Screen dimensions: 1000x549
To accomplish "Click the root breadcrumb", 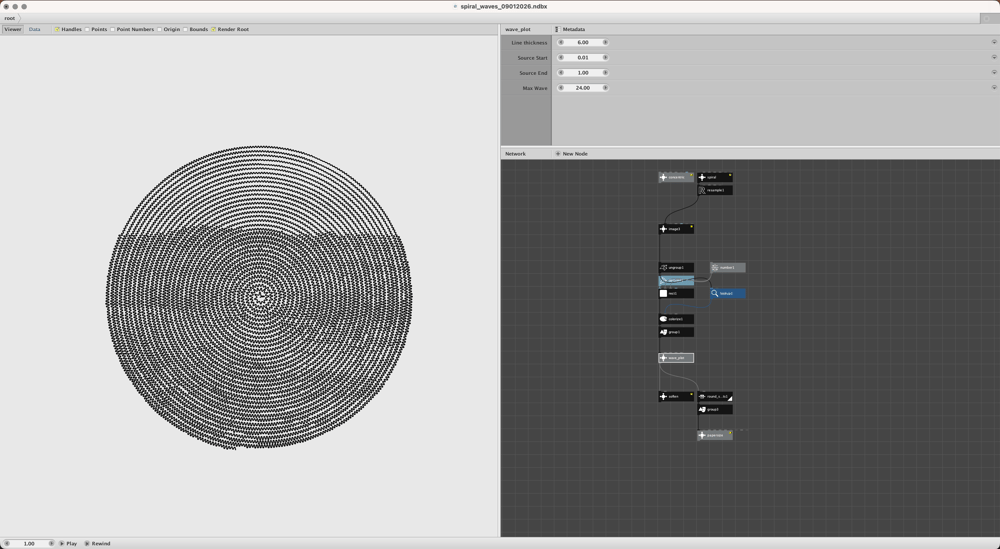I will click(x=10, y=18).
